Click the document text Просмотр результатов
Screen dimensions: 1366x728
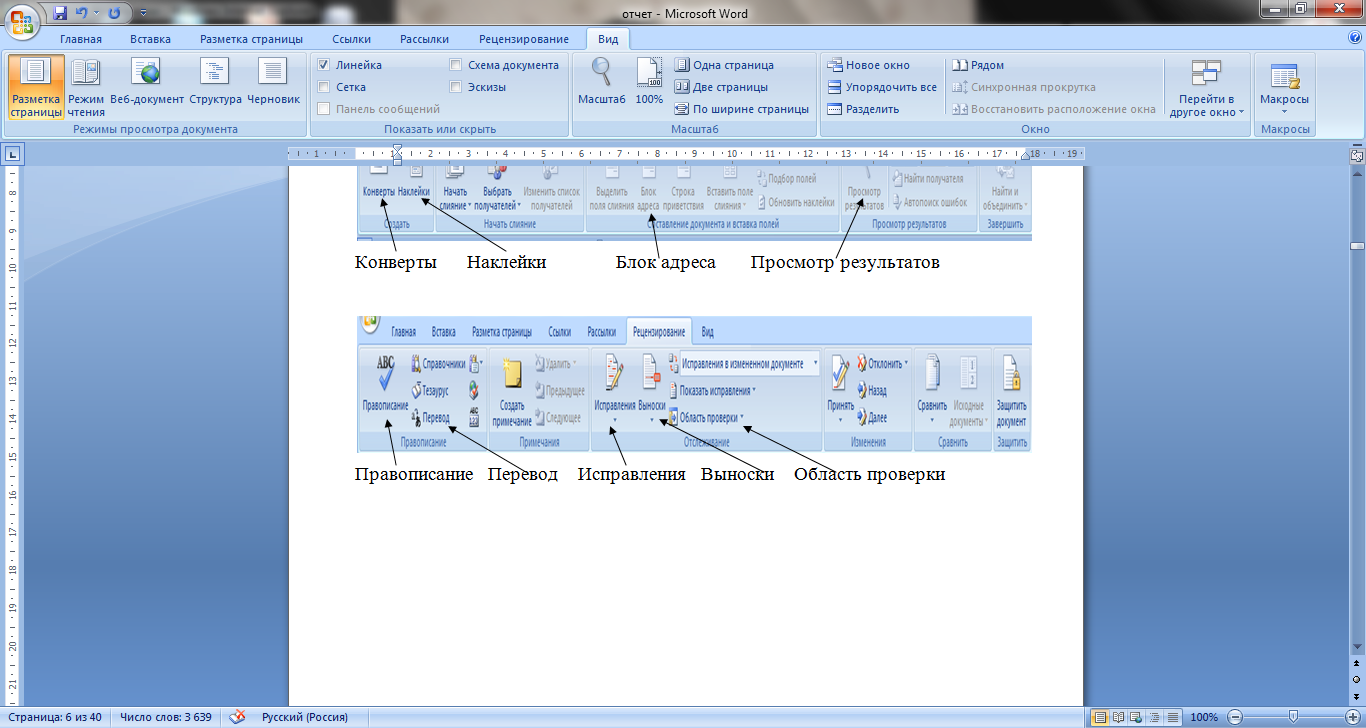845,263
